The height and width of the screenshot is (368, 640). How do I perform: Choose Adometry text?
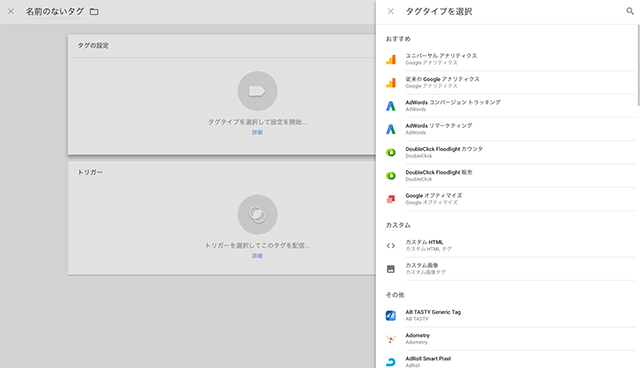[418, 335]
